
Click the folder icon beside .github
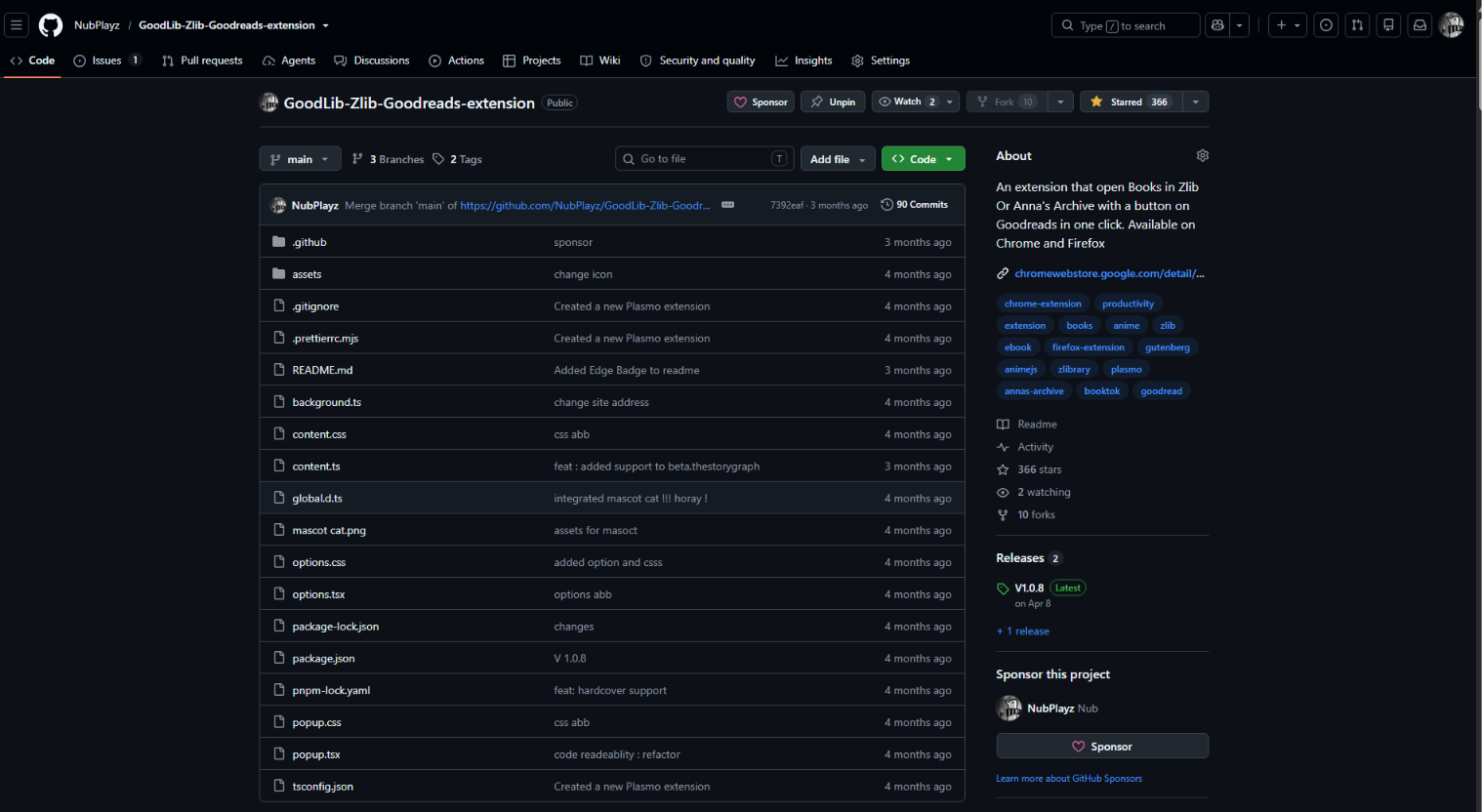pyautogui.click(x=279, y=242)
